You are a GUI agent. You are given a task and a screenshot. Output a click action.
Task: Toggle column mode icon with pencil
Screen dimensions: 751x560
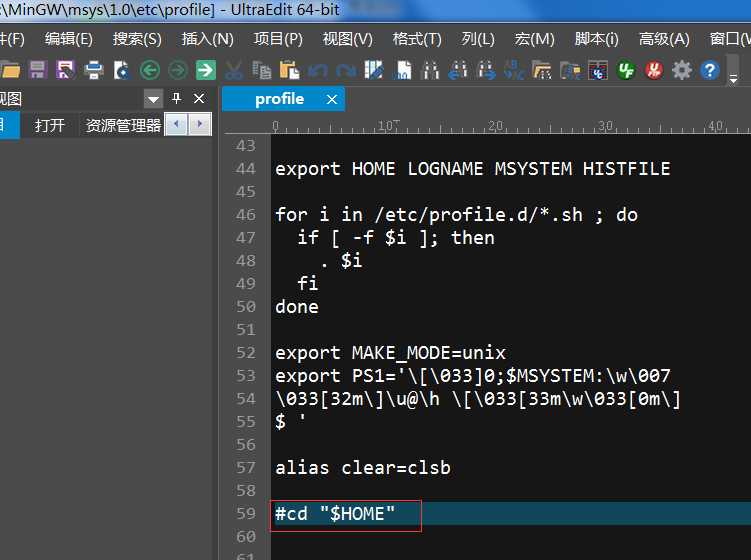374,70
